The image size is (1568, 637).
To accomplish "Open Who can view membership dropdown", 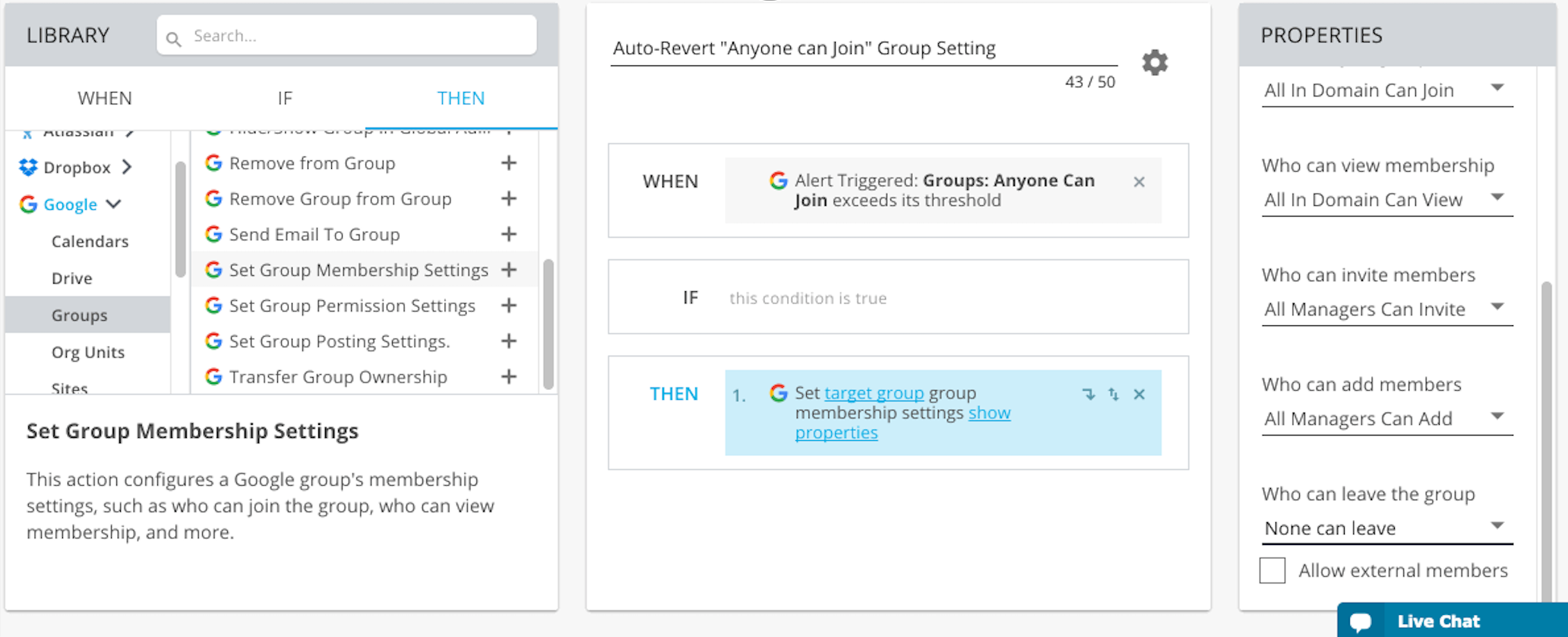I will click(x=1387, y=200).
